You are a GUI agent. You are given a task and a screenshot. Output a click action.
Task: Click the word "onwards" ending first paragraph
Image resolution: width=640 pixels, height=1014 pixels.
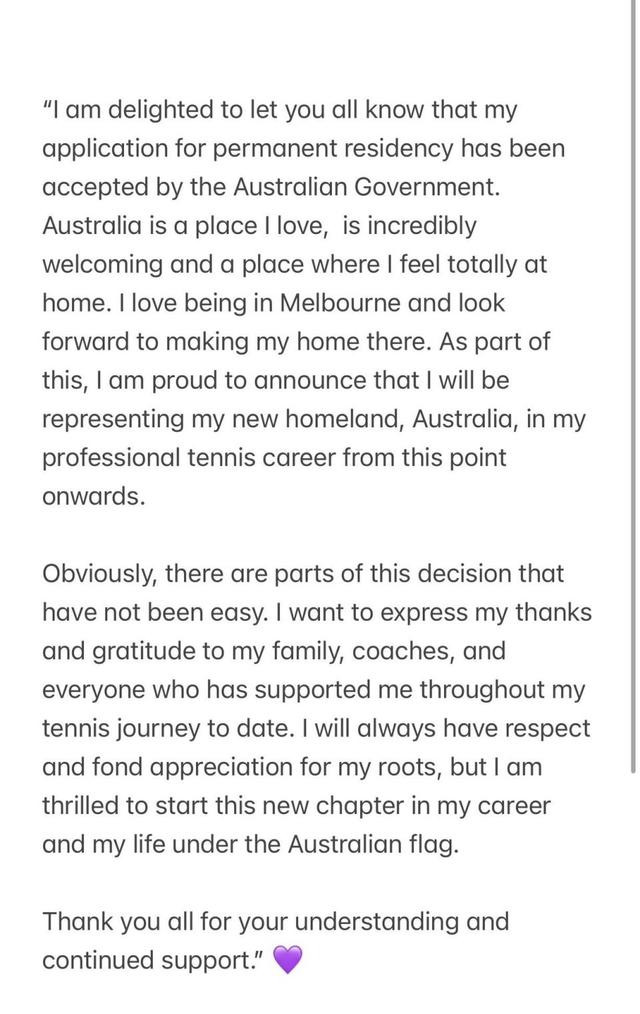point(91,496)
